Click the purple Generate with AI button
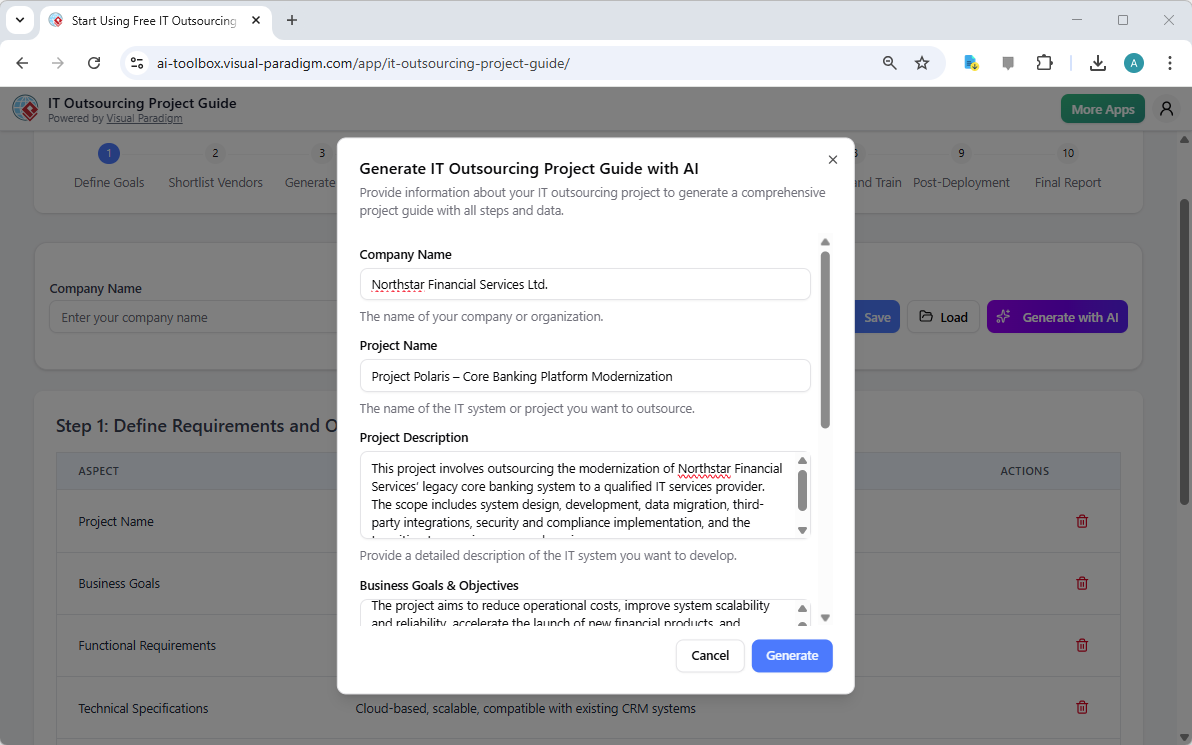1192x745 pixels. tap(1057, 316)
